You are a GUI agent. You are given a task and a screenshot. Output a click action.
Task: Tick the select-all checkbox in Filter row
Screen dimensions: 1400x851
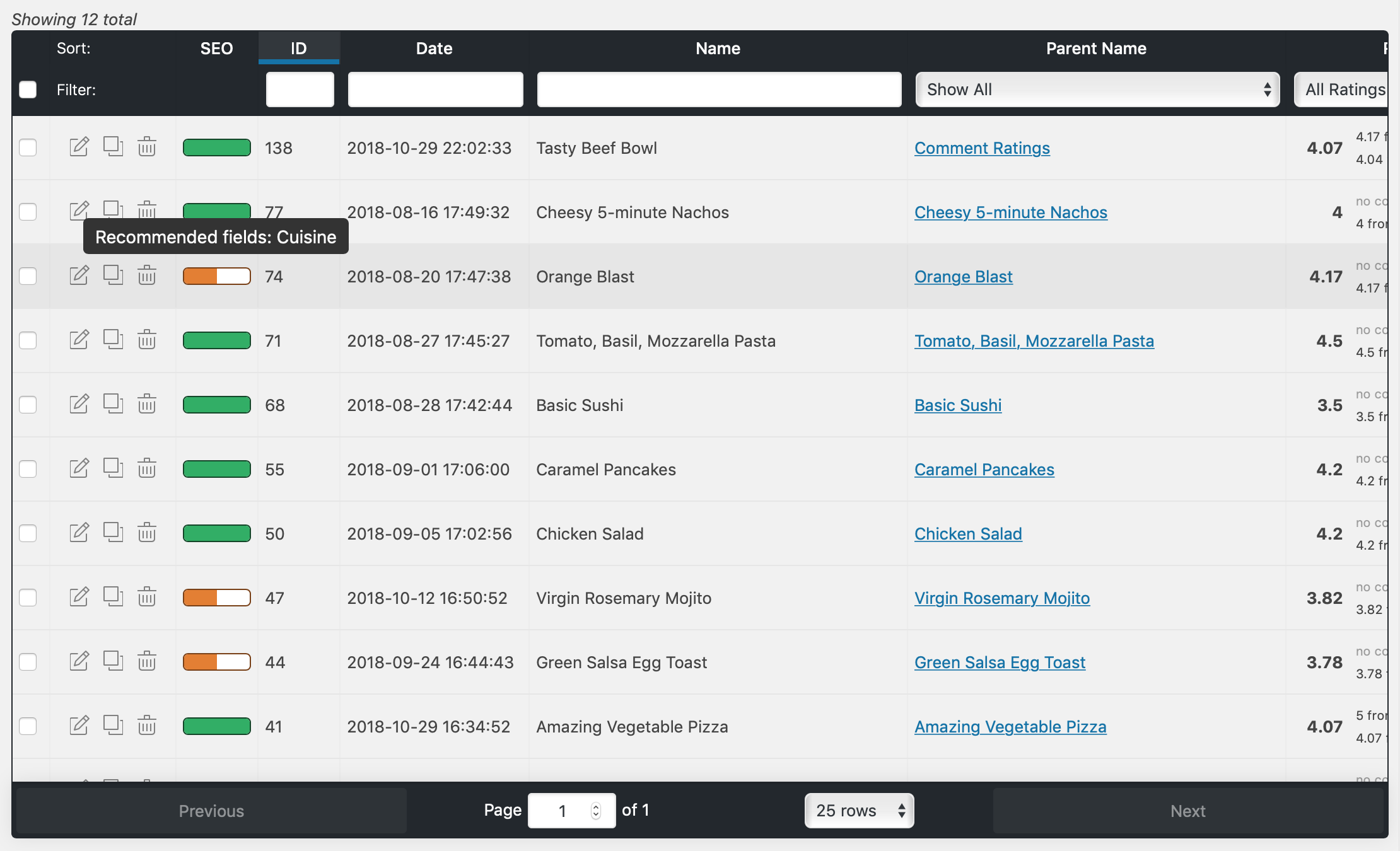pyautogui.click(x=28, y=90)
